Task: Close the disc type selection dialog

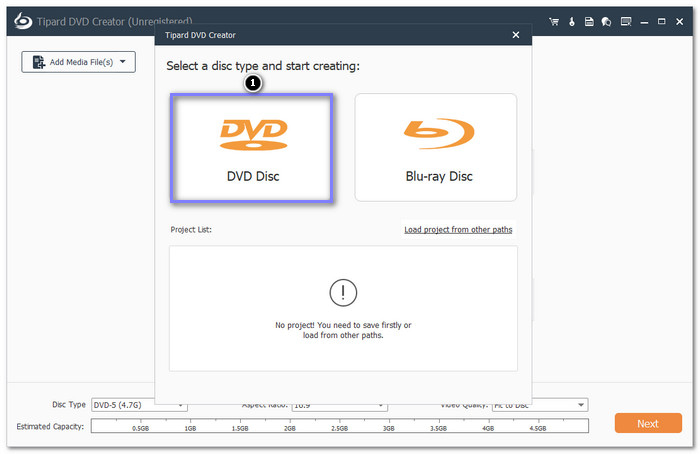Action: [516, 35]
